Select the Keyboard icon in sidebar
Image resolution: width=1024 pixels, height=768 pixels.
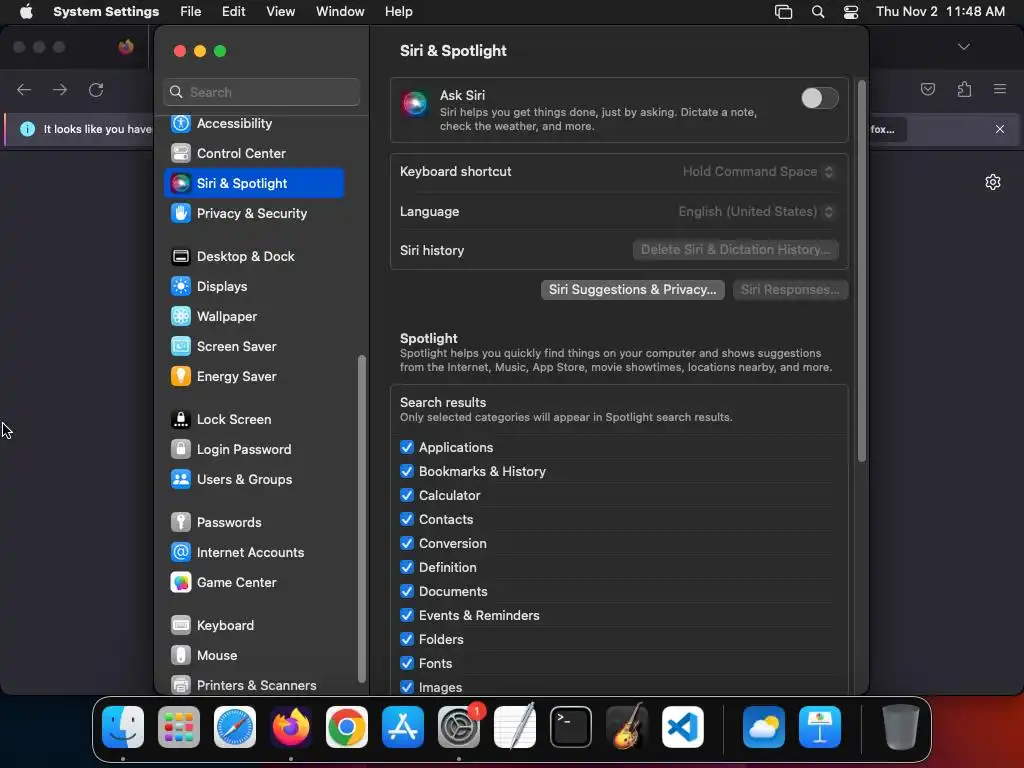pyautogui.click(x=181, y=626)
